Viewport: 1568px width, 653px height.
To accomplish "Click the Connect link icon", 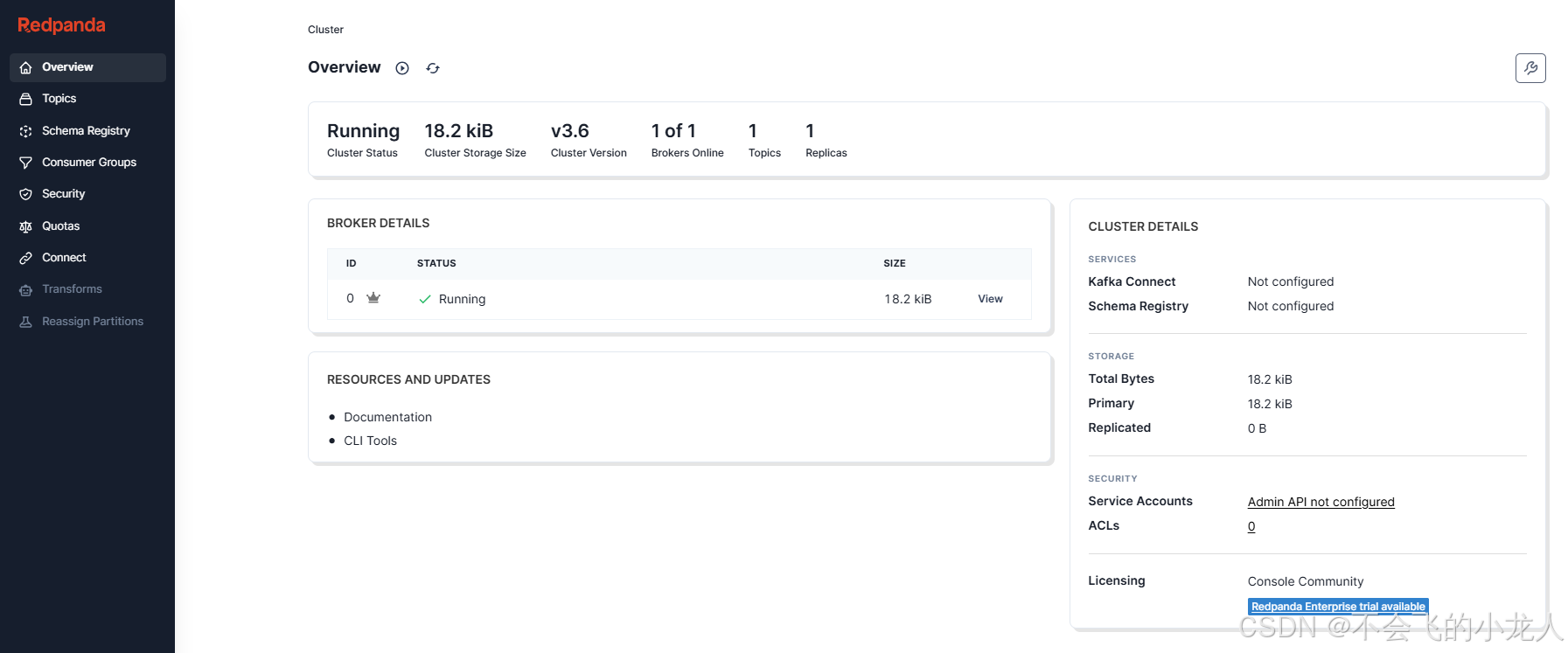I will click(26, 258).
